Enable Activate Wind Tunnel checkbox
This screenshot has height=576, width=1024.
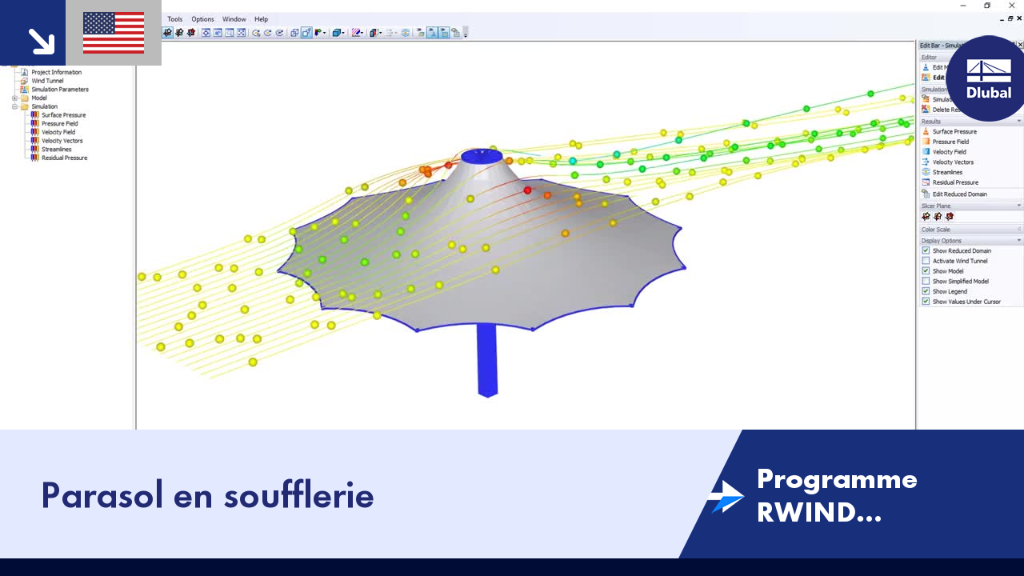925,261
